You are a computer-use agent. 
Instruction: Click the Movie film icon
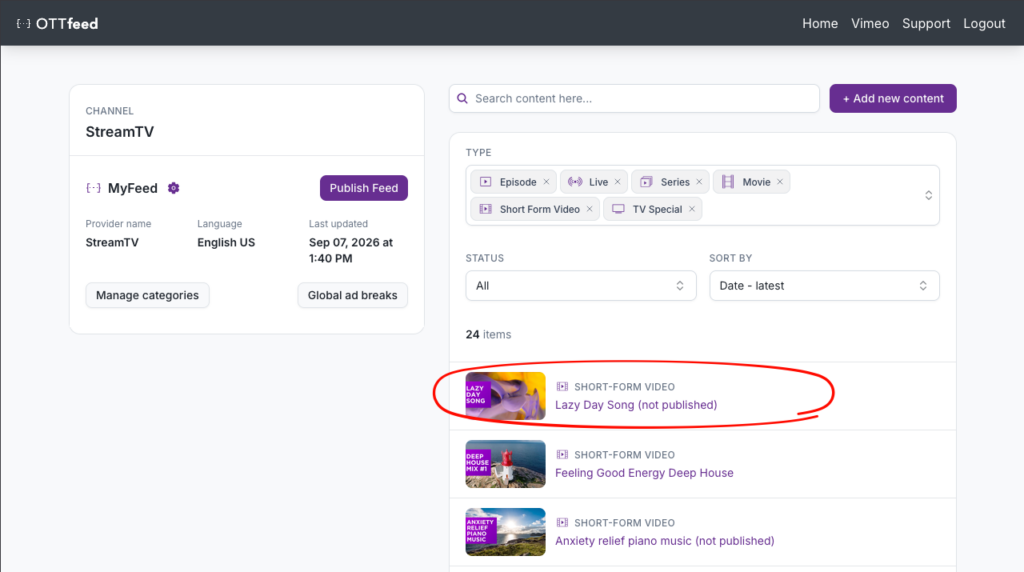[728, 182]
